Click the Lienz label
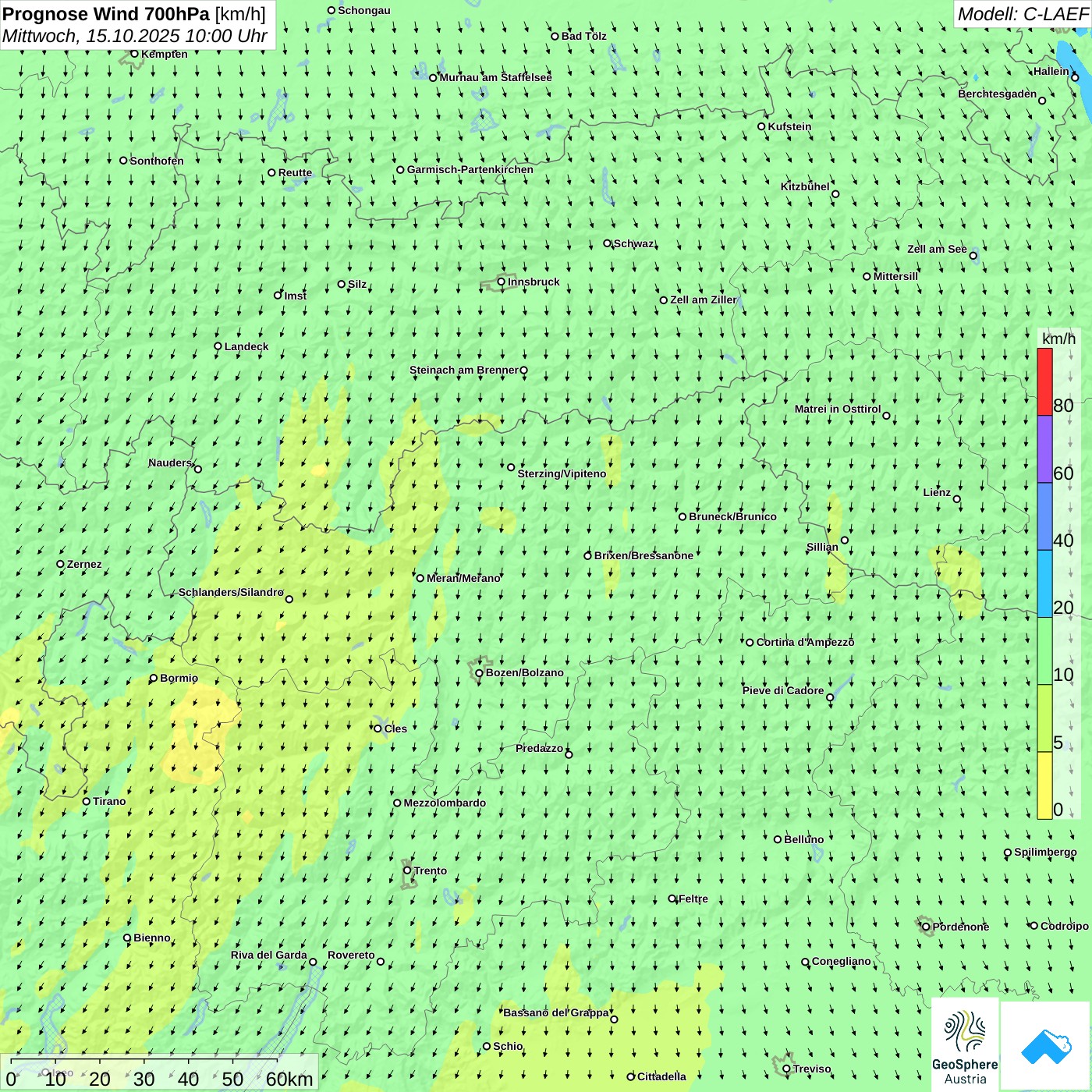Screen dimensions: 1092x1092 (937, 492)
